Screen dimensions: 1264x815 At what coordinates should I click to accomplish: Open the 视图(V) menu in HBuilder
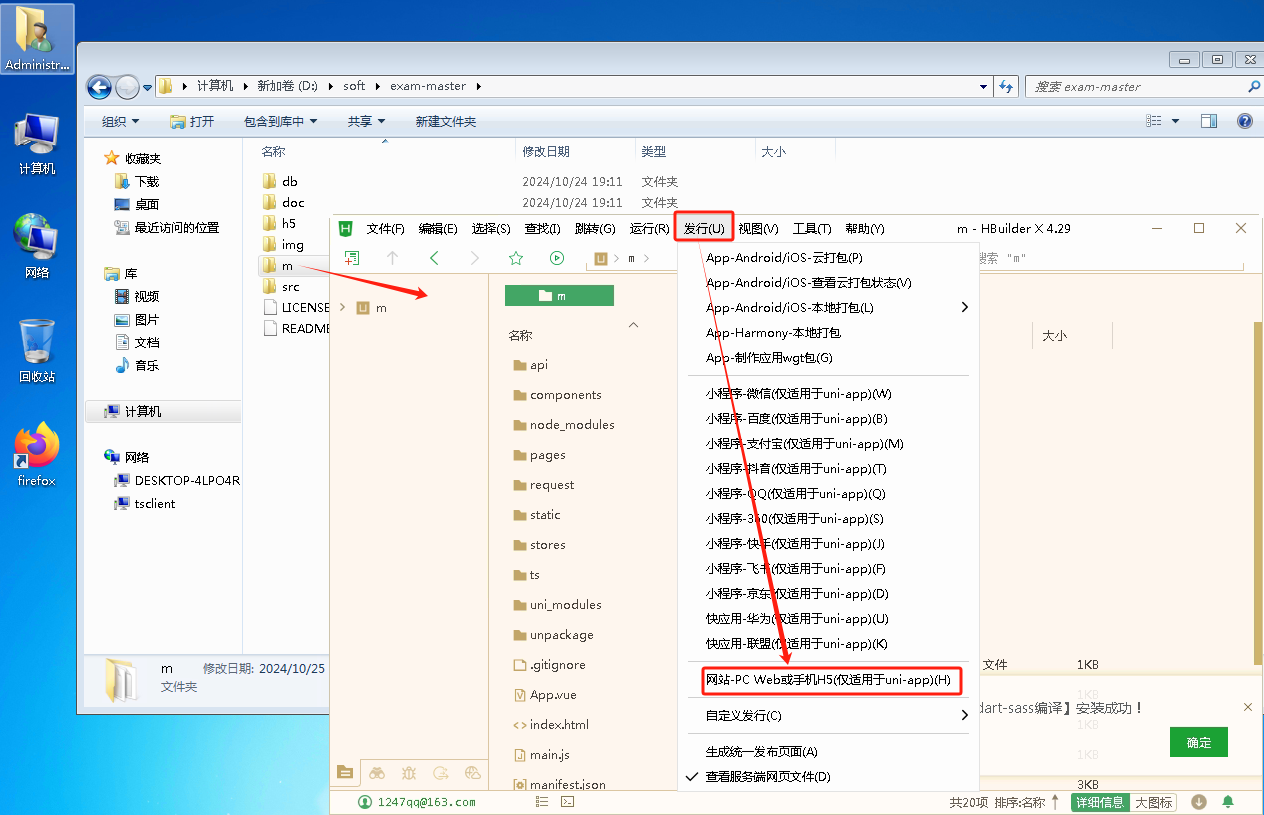point(759,228)
